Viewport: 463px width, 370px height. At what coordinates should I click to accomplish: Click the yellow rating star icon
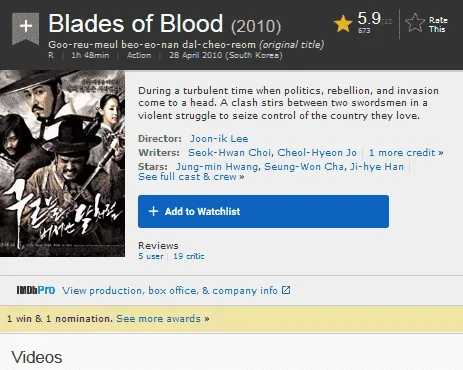pos(343,24)
